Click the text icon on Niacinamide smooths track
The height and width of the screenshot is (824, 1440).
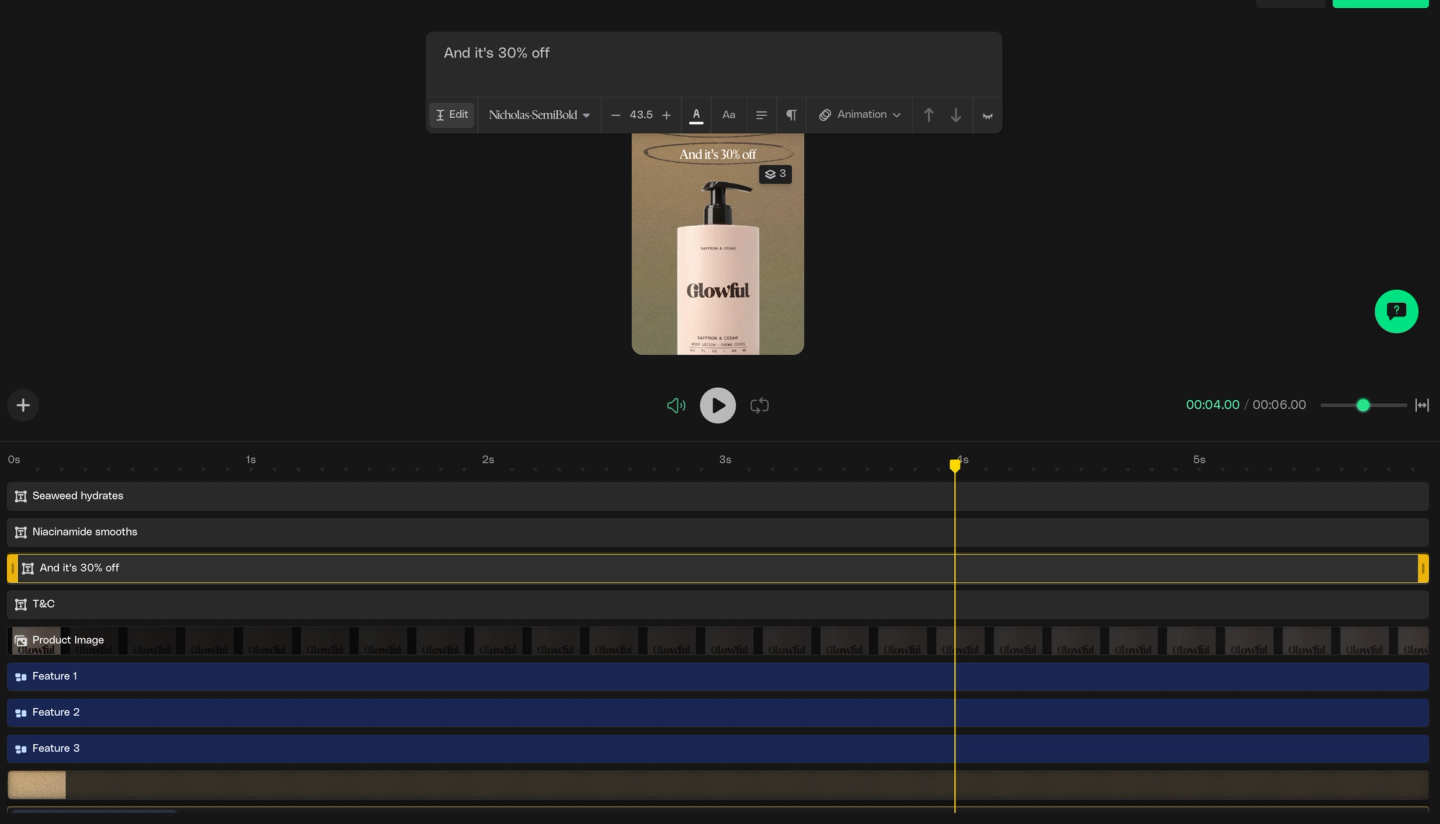point(20,532)
